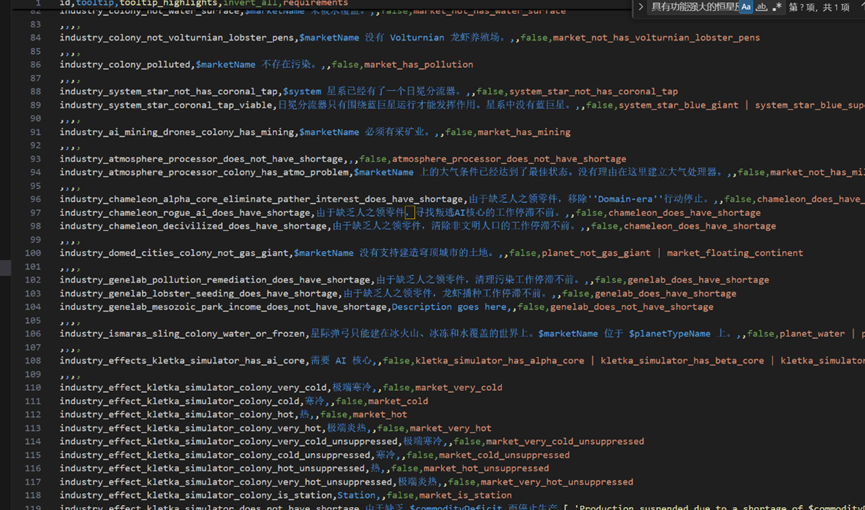Select line number 97 in gutter
Viewport: 865px width, 510px height.
[x=36, y=213]
